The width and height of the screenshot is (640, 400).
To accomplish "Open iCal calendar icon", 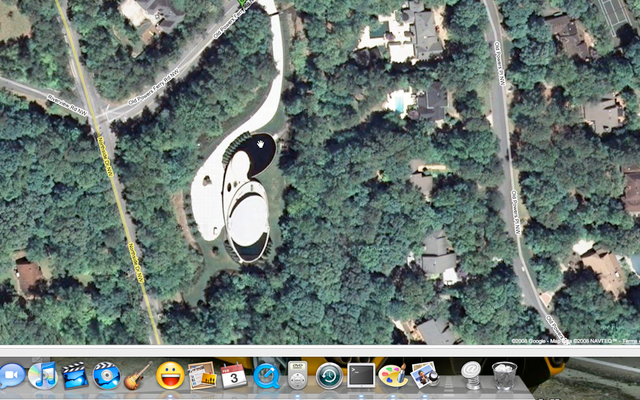I will 233,376.
